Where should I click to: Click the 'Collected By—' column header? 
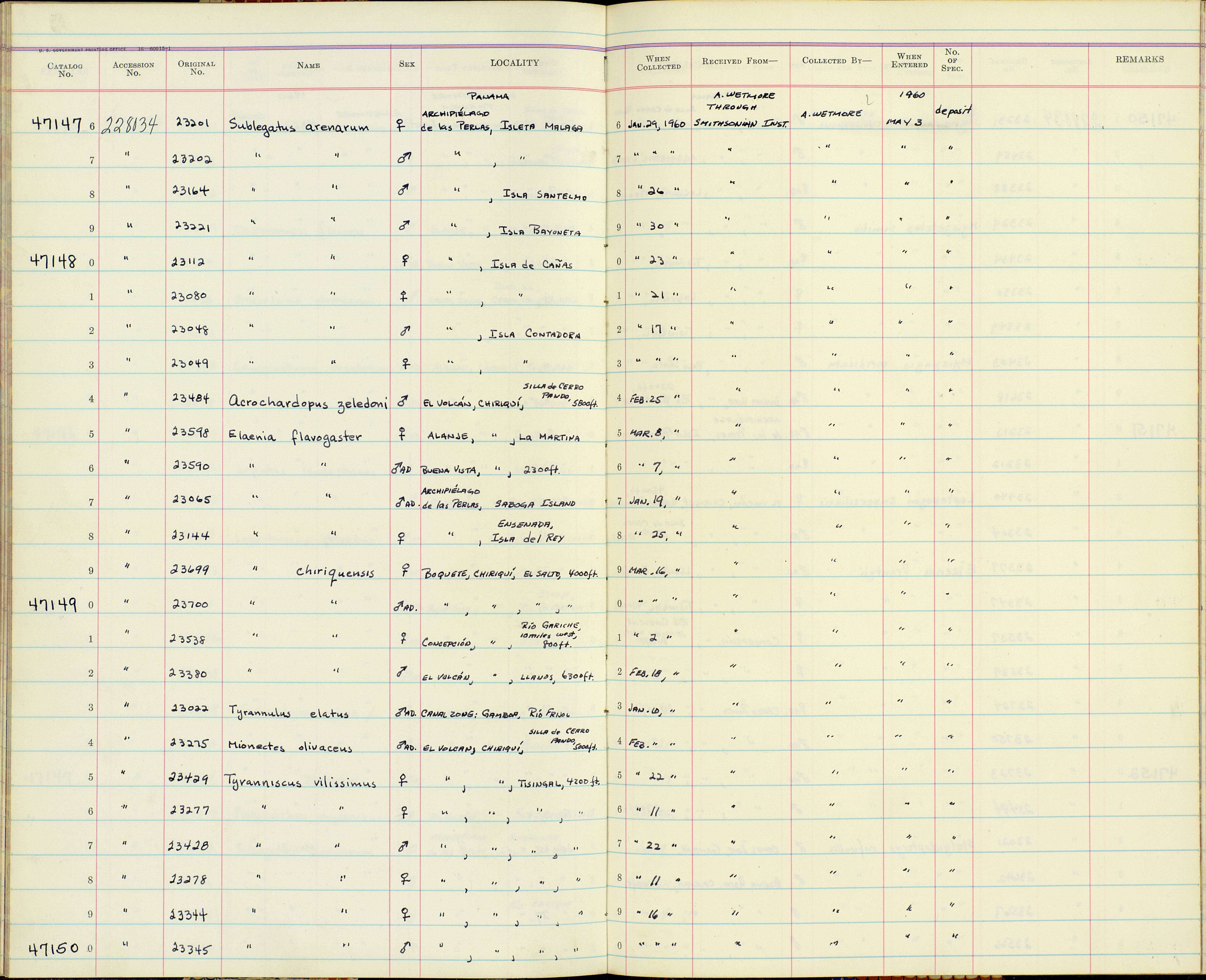click(x=837, y=60)
